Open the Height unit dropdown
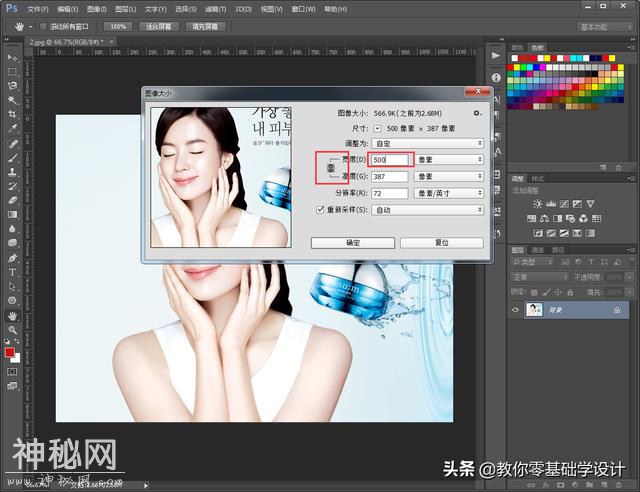Screen dimensions: 640x492 449,176
